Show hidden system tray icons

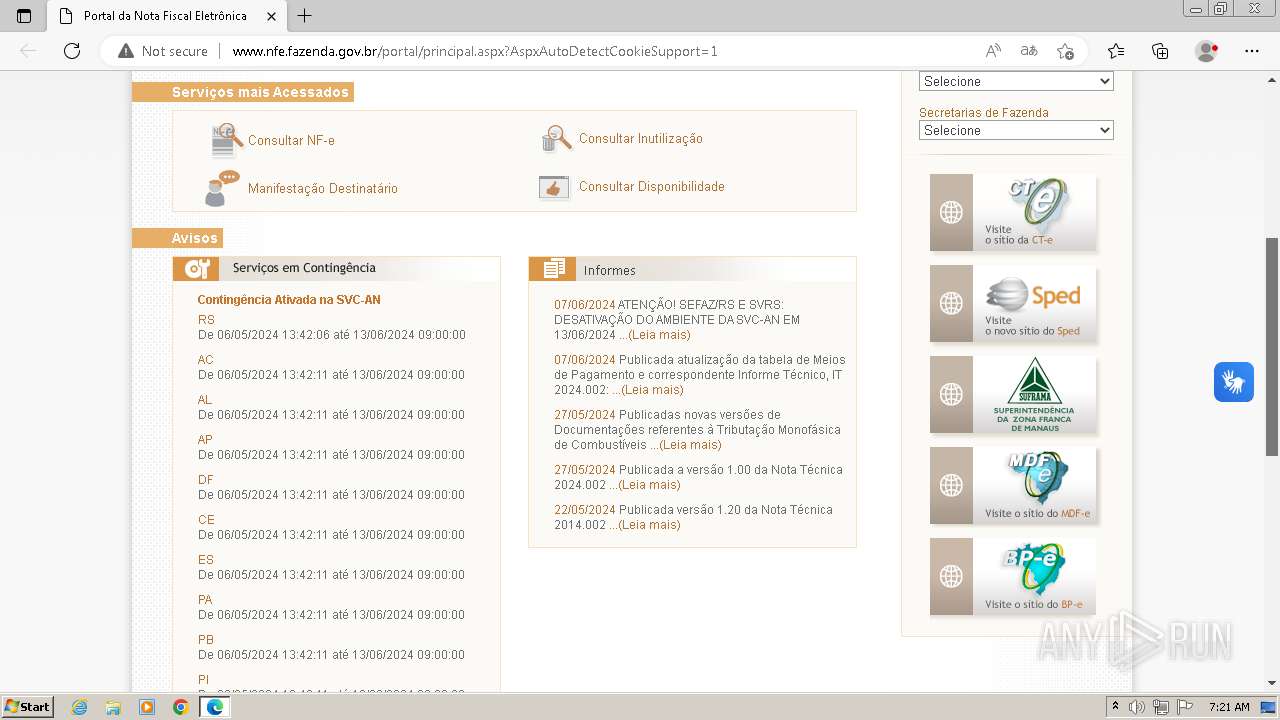click(x=1115, y=707)
